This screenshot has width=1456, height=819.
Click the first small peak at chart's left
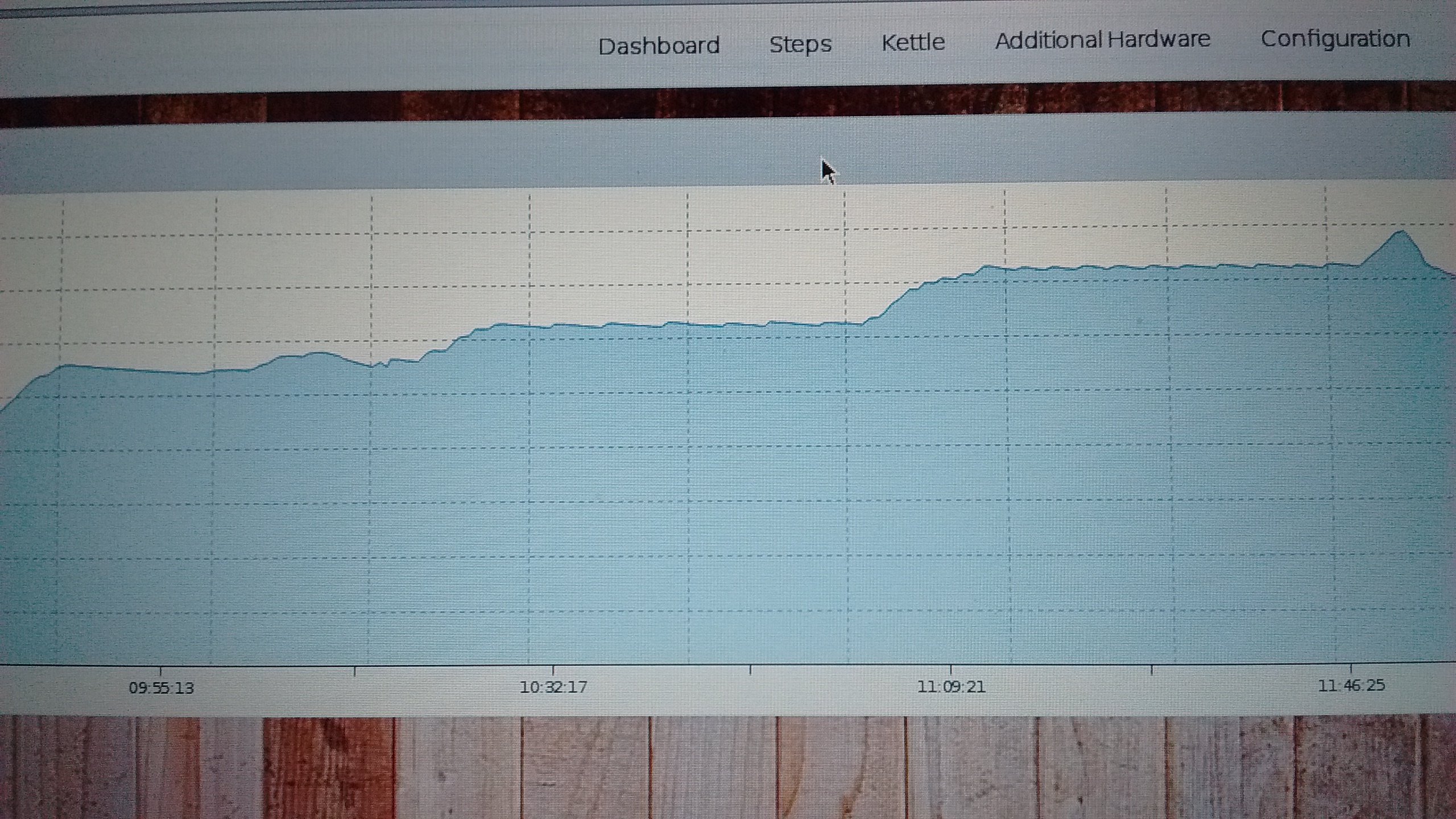point(68,365)
